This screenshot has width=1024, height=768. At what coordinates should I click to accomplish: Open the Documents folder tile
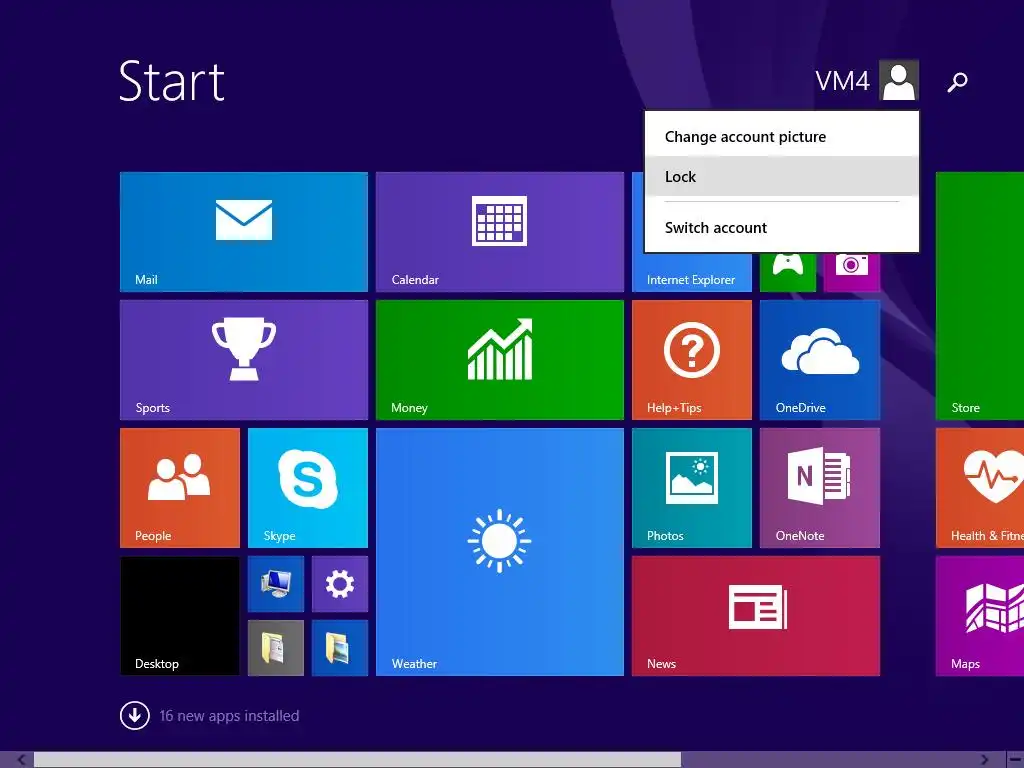coord(276,648)
